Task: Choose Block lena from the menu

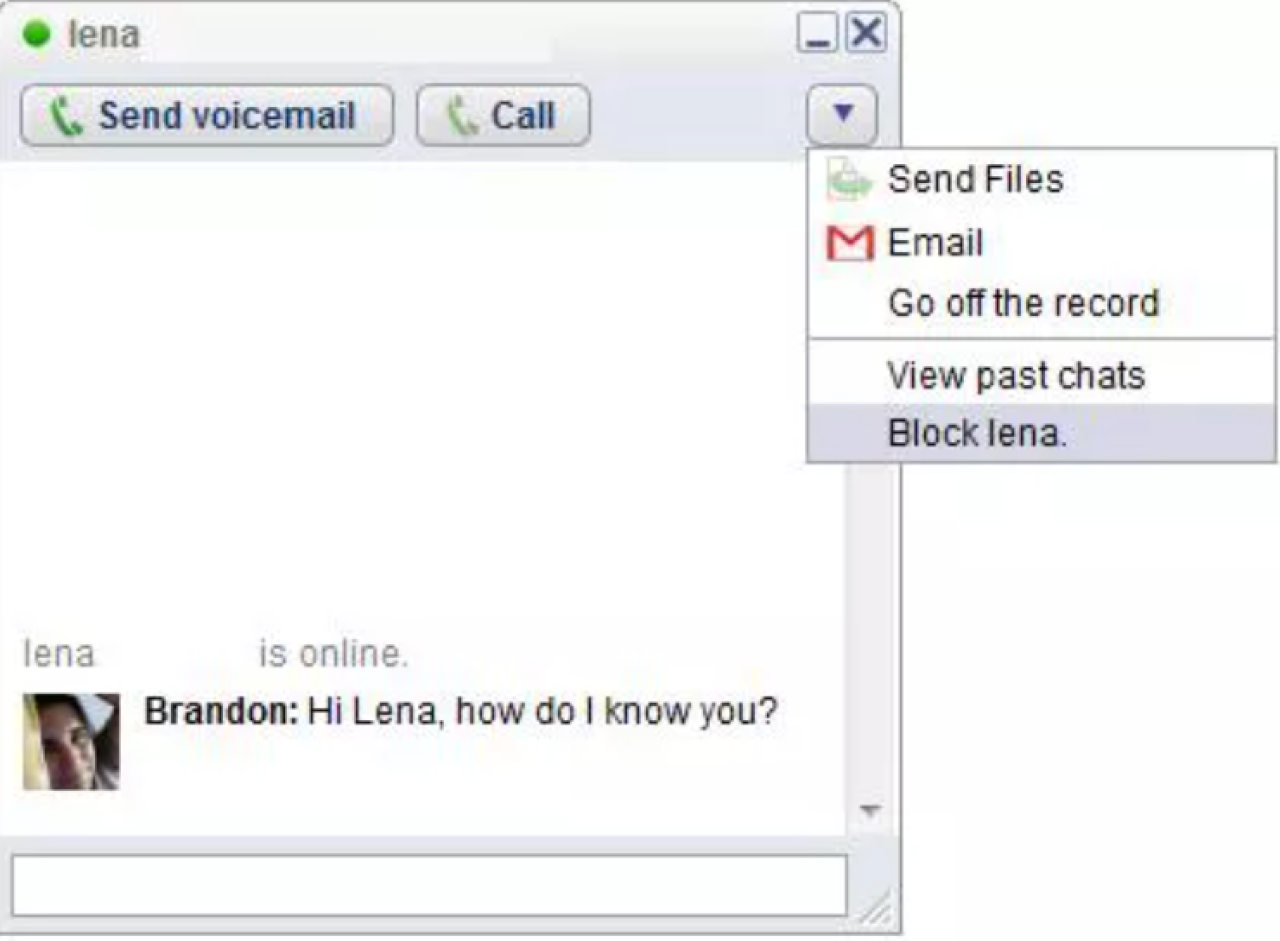Action: (x=977, y=434)
